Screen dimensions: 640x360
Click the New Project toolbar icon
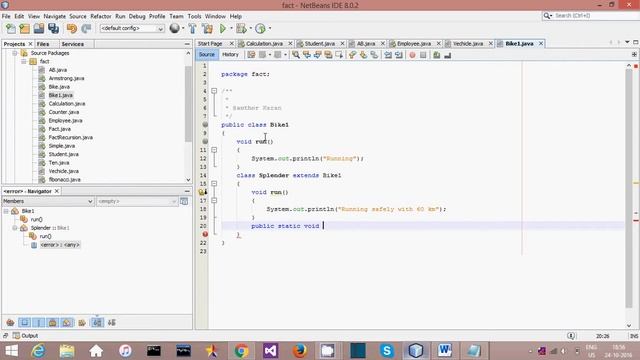(x=24, y=28)
